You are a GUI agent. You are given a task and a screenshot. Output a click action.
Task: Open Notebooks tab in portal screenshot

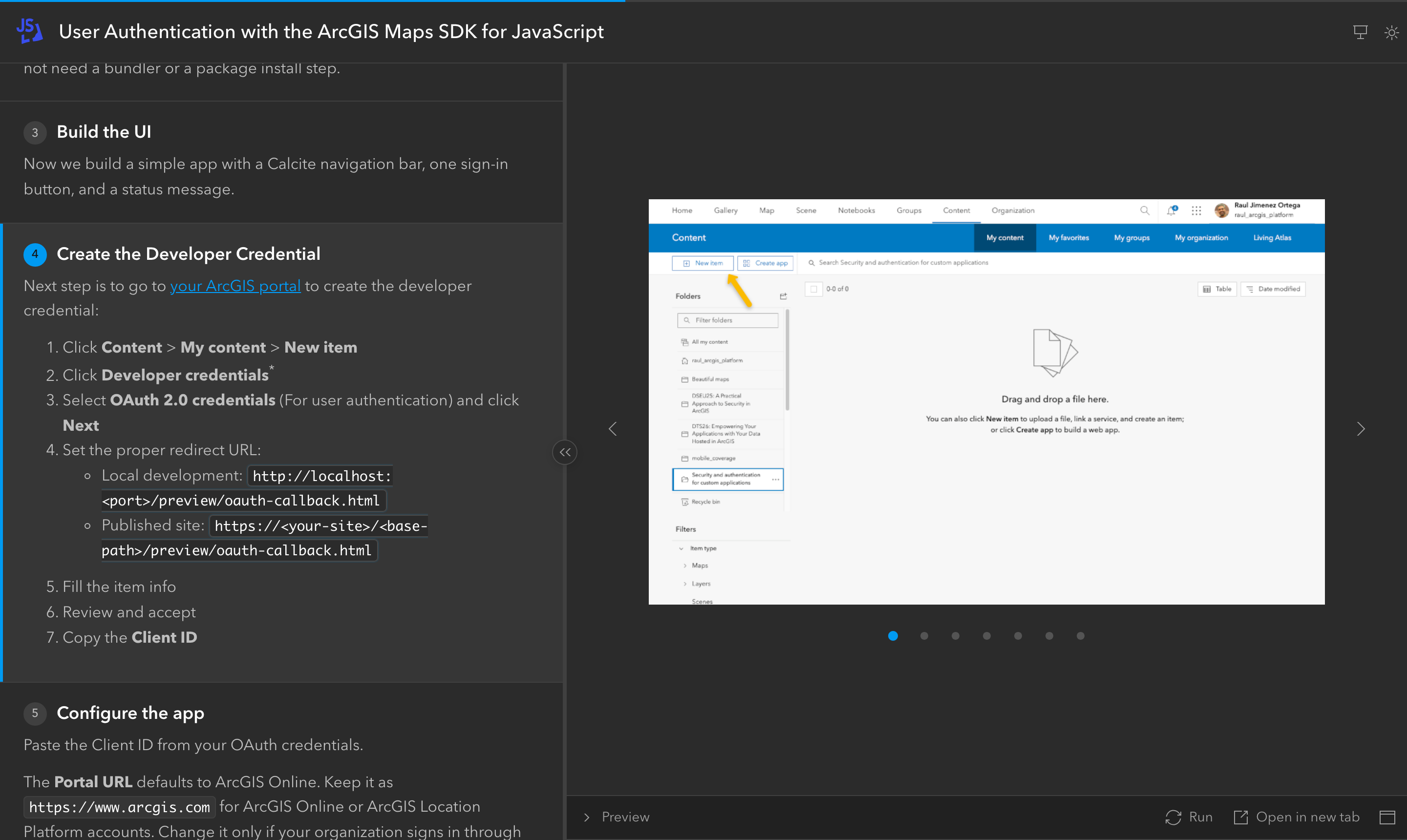tap(856, 210)
